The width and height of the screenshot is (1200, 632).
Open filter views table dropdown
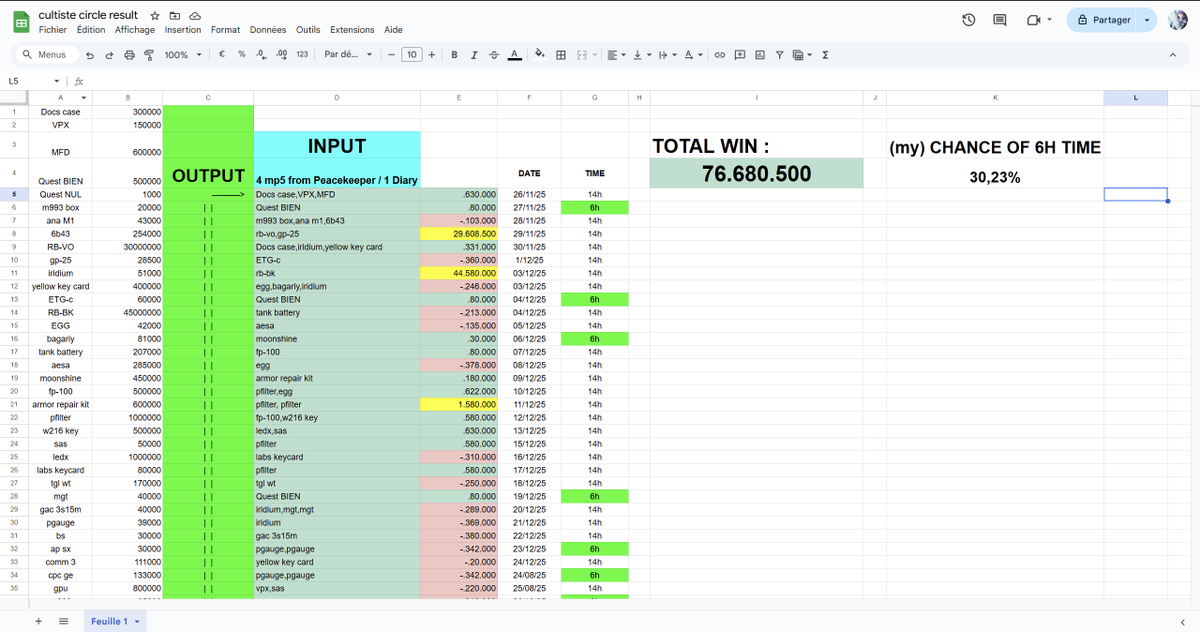coord(802,55)
